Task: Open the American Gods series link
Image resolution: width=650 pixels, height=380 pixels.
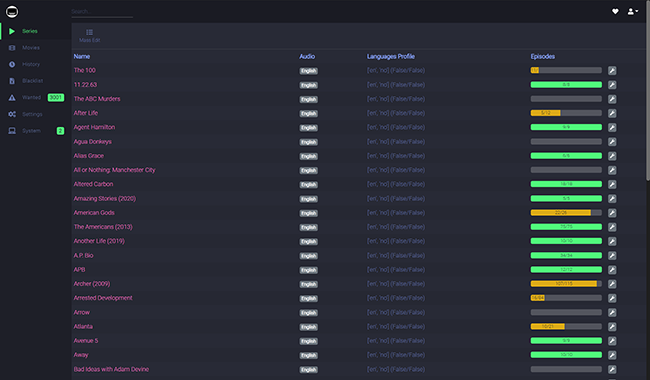Action: [94, 213]
